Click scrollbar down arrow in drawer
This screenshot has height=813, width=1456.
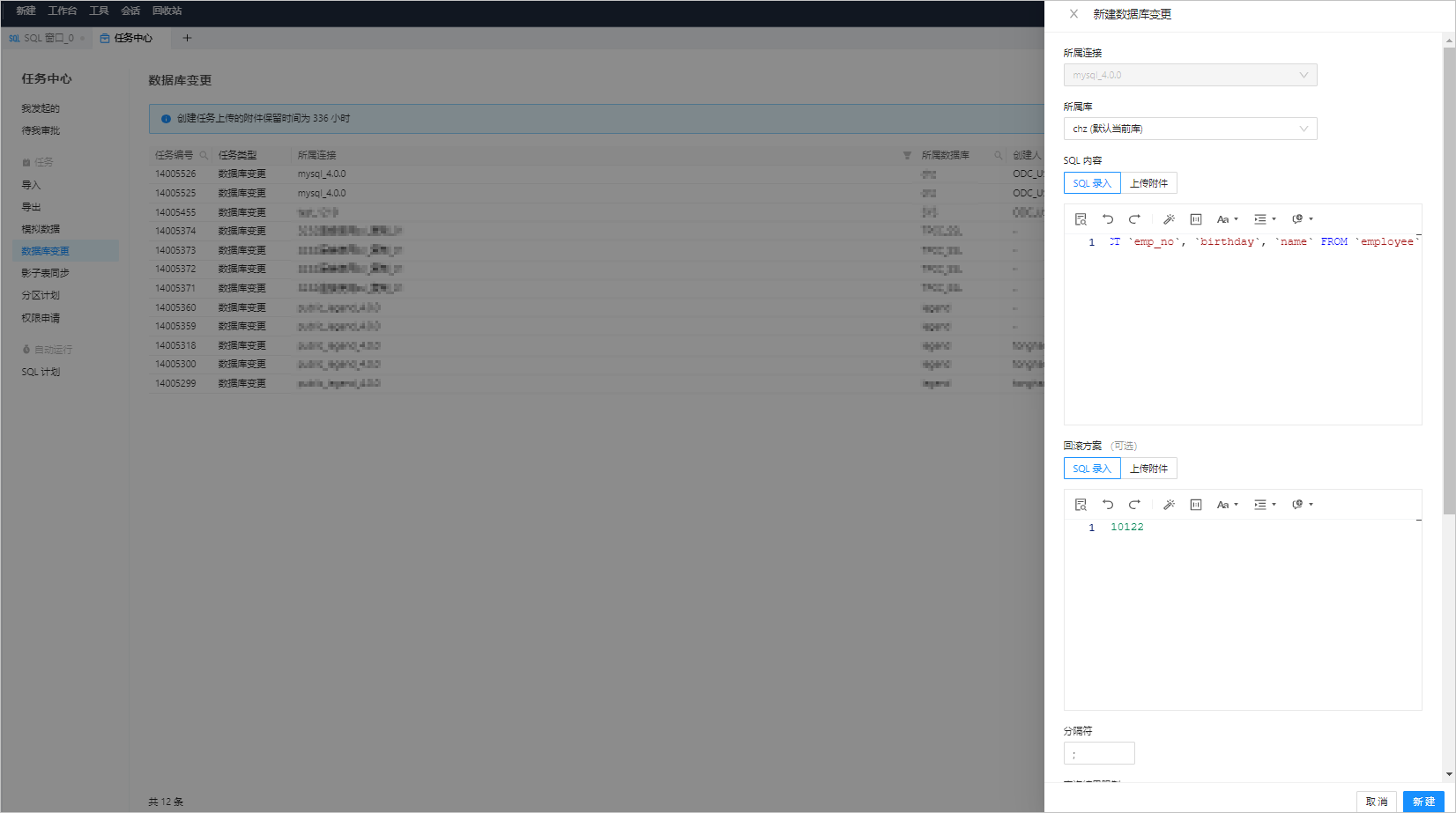[x=1449, y=774]
